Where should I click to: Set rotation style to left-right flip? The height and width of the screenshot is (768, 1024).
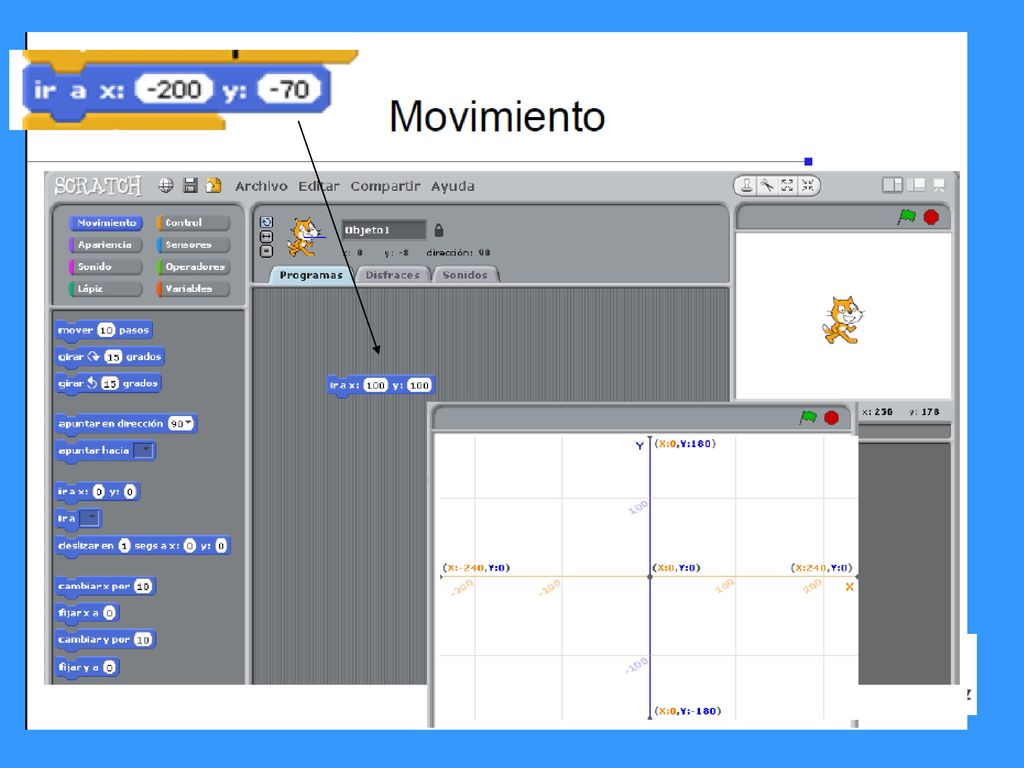(x=266, y=236)
